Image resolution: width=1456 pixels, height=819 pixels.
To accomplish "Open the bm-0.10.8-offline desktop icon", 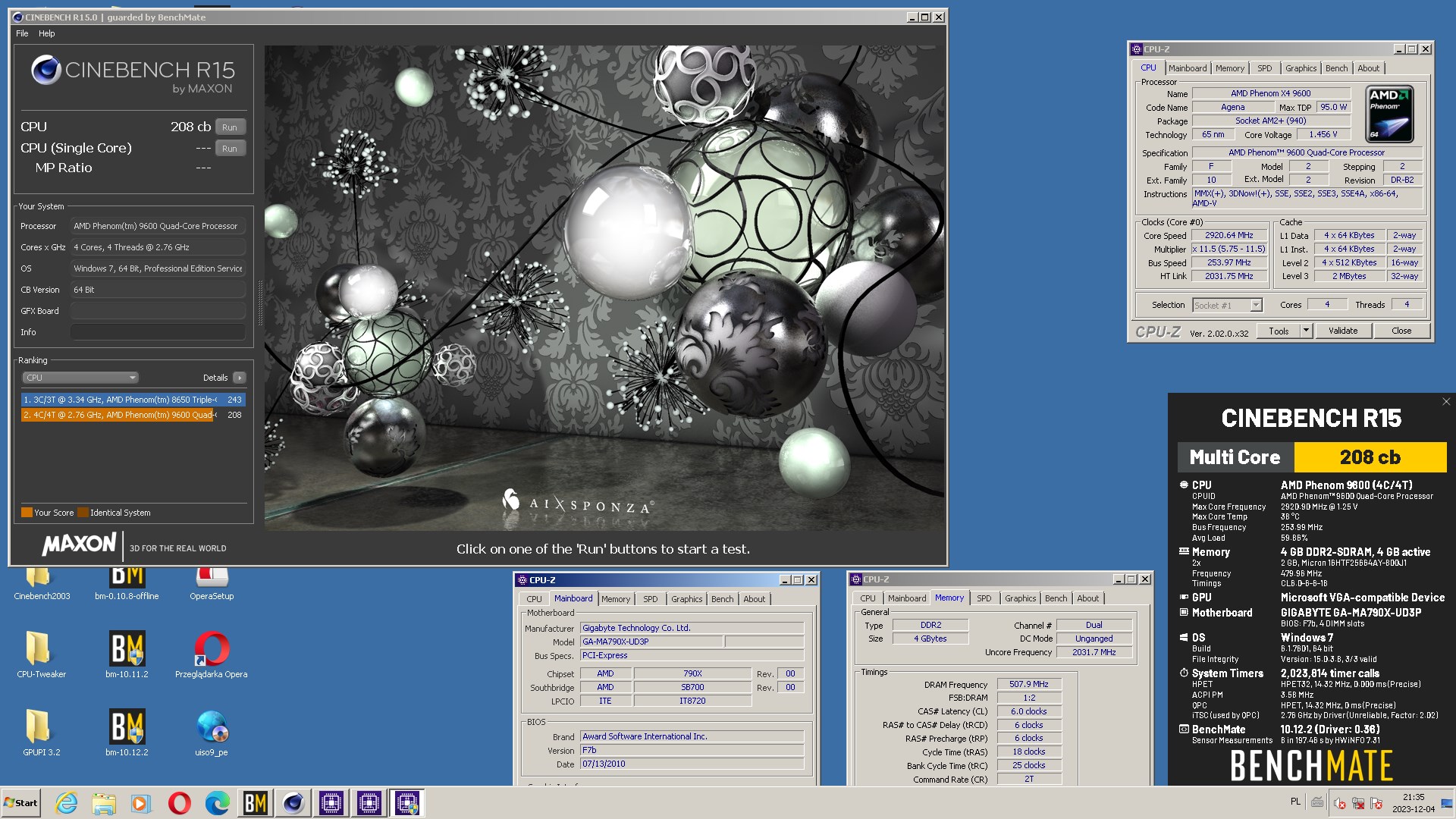I will click(x=127, y=582).
